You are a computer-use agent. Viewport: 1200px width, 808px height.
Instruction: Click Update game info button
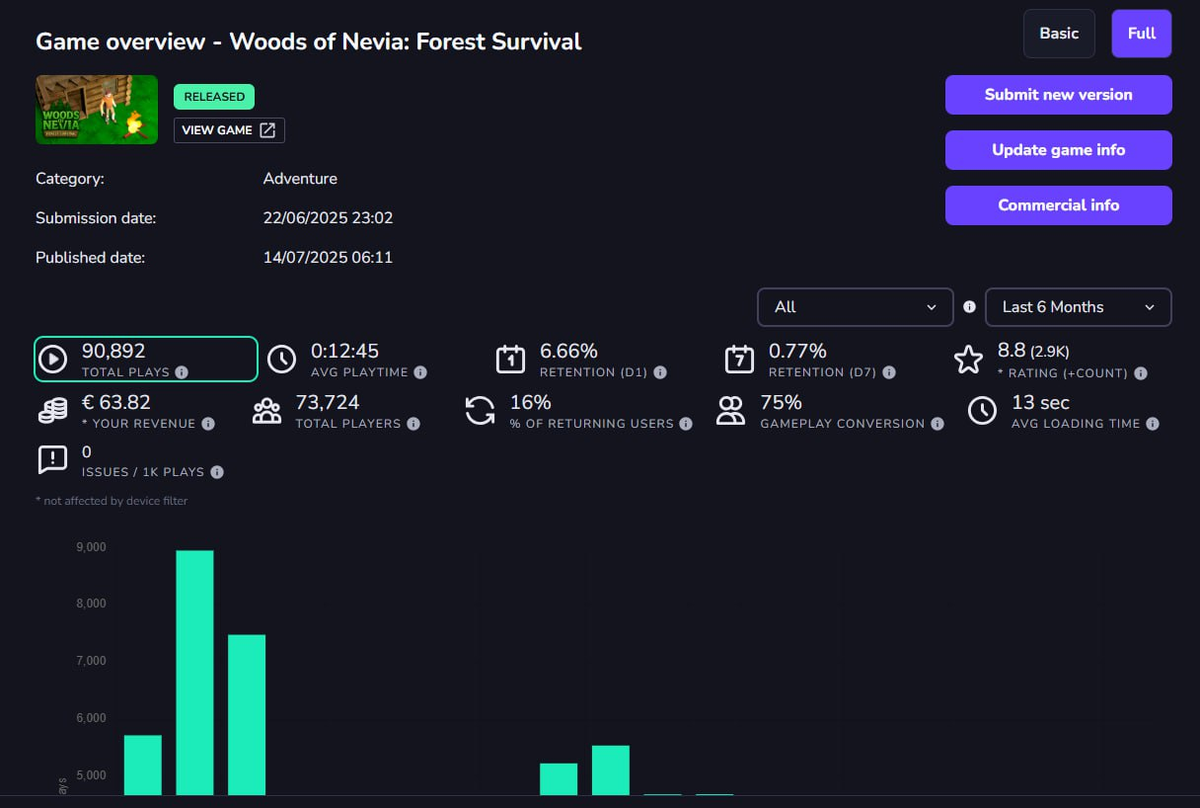(x=1058, y=150)
